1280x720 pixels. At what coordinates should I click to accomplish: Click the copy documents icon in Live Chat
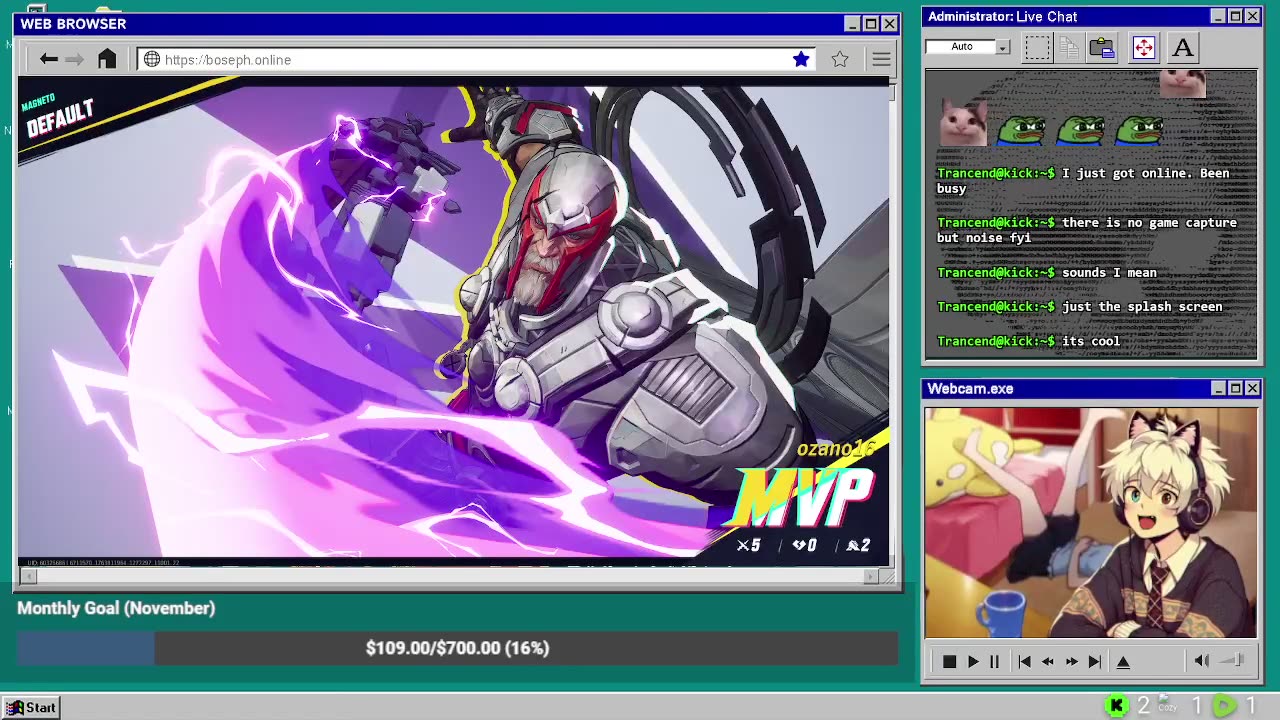pos(1068,47)
